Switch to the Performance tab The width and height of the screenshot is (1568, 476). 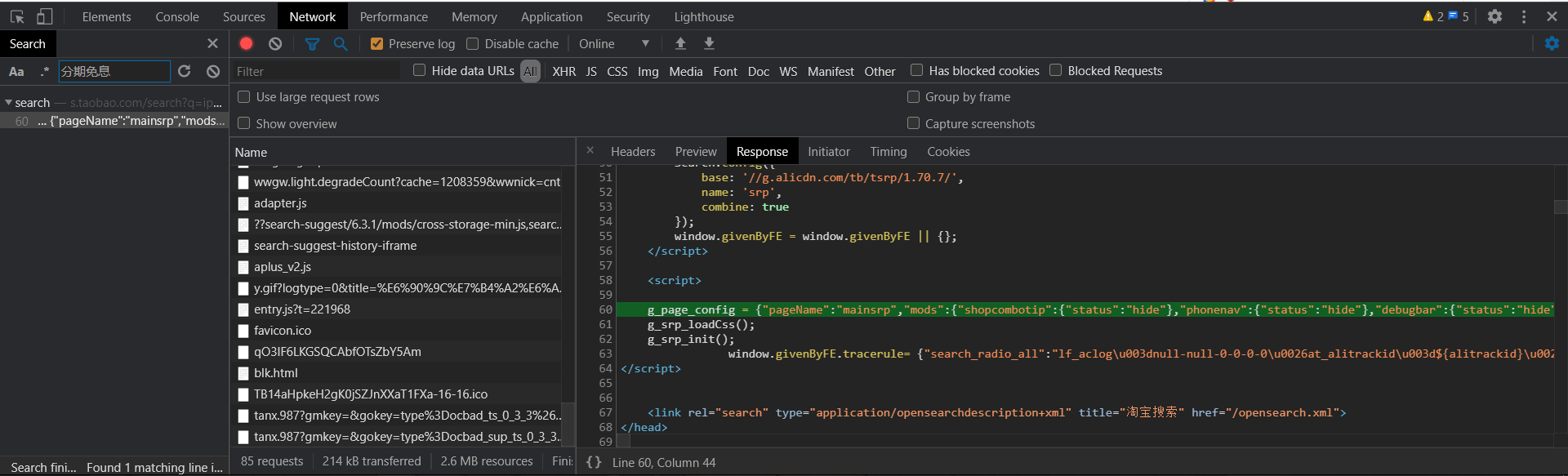click(x=394, y=16)
